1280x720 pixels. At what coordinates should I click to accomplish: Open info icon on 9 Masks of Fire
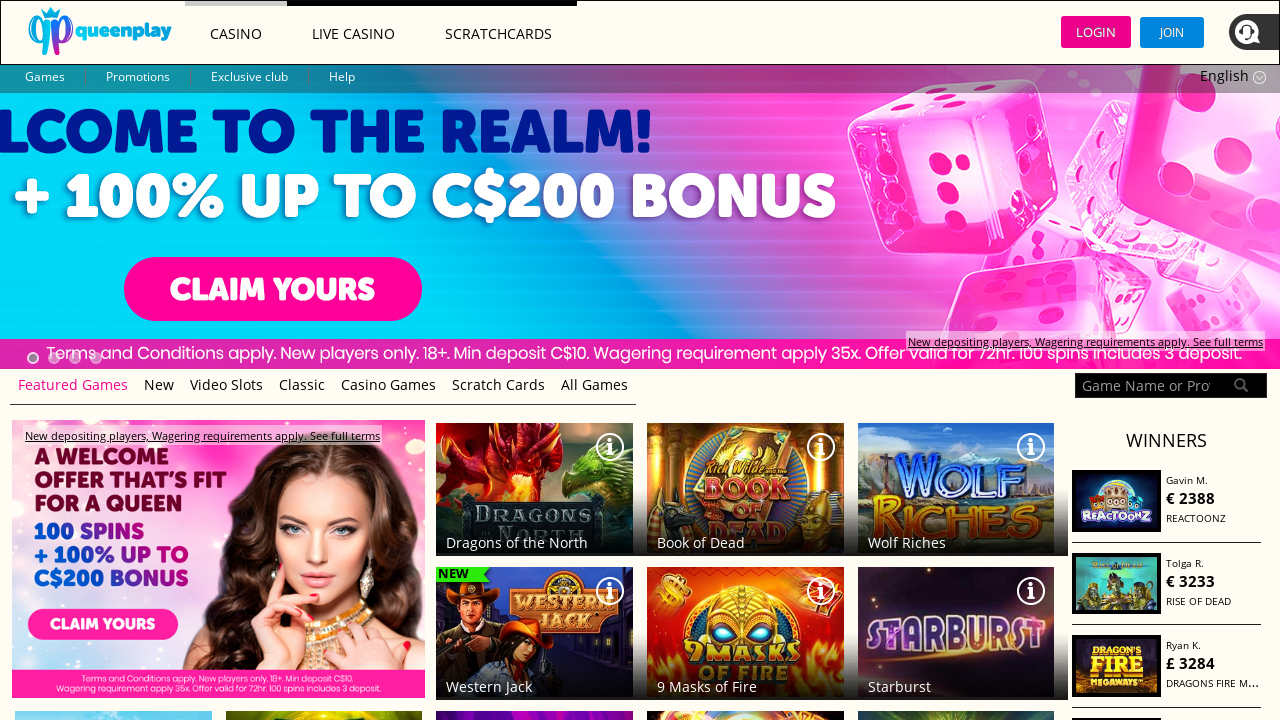tap(821, 591)
